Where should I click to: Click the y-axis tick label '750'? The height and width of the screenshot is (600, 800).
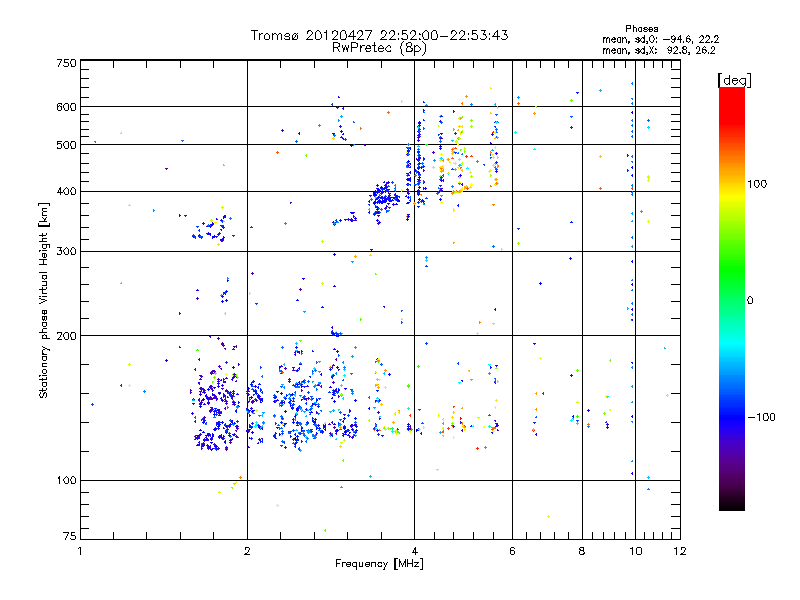(66, 63)
